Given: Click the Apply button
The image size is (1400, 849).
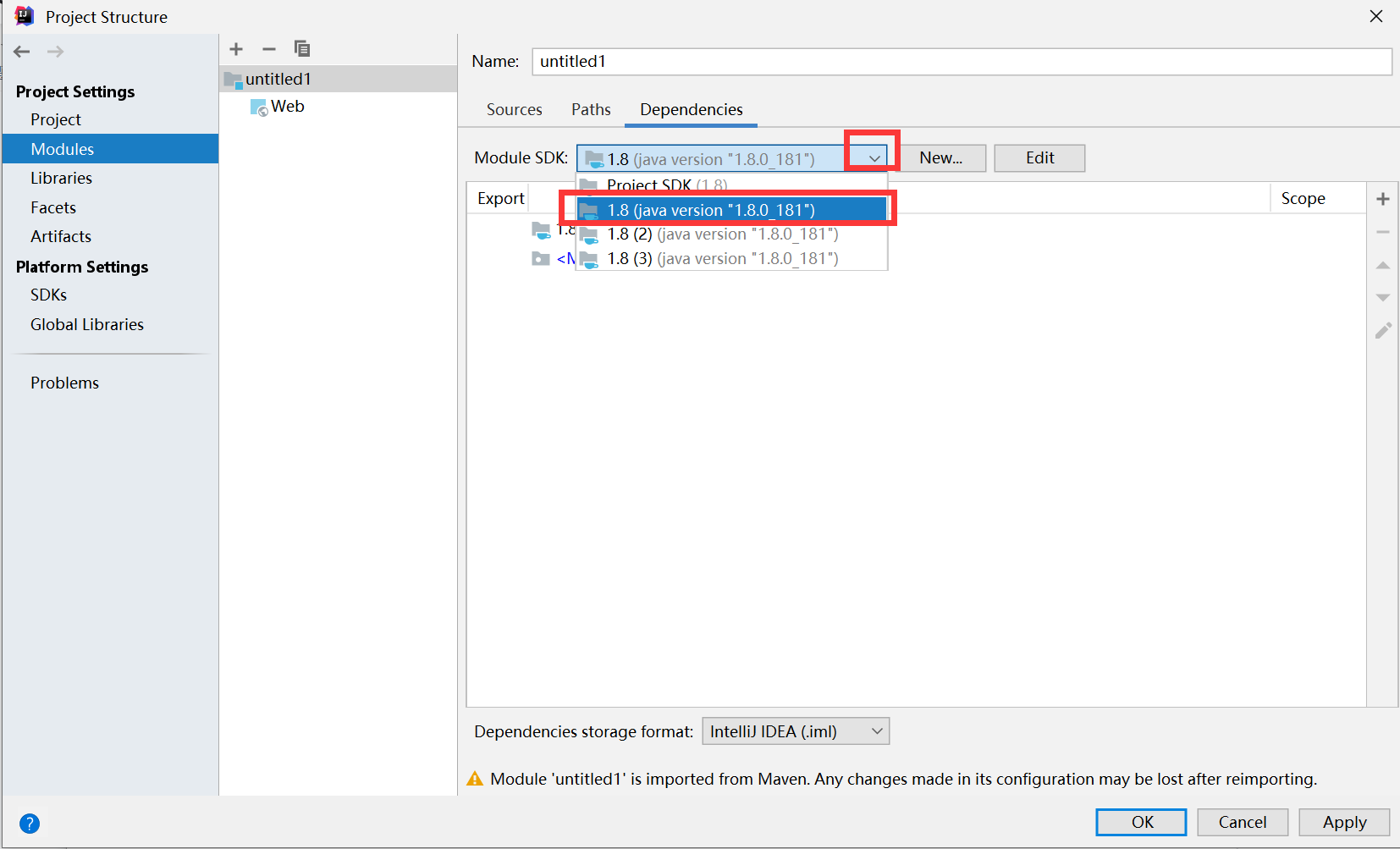Looking at the screenshot, I should pos(1344,822).
